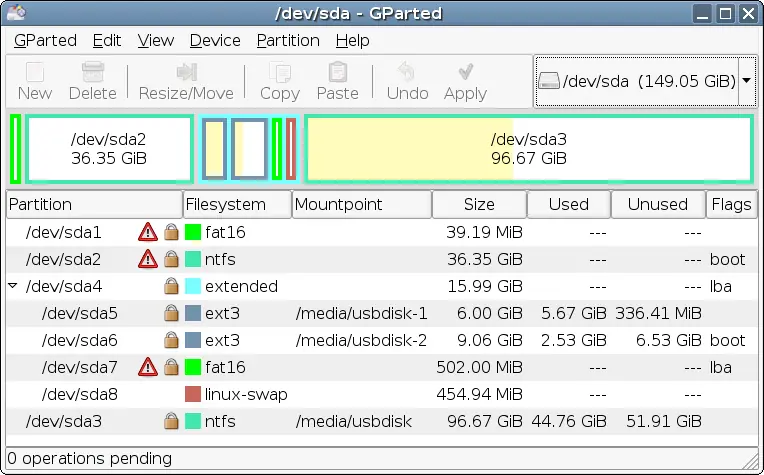The image size is (764, 475).
Task: Open the Edit menu
Action: tap(107, 40)
